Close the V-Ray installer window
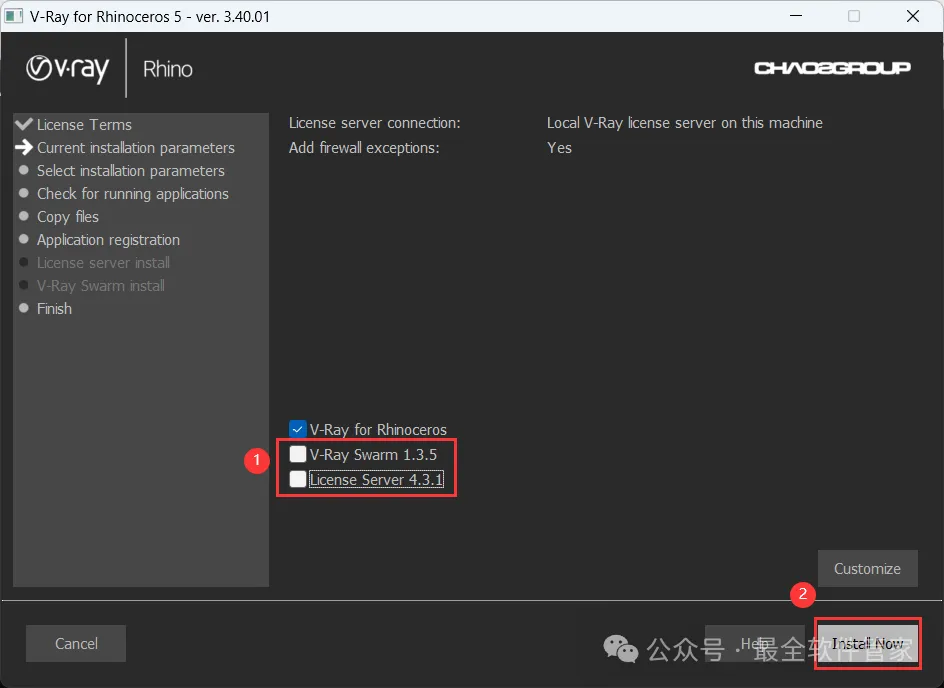 913,16
